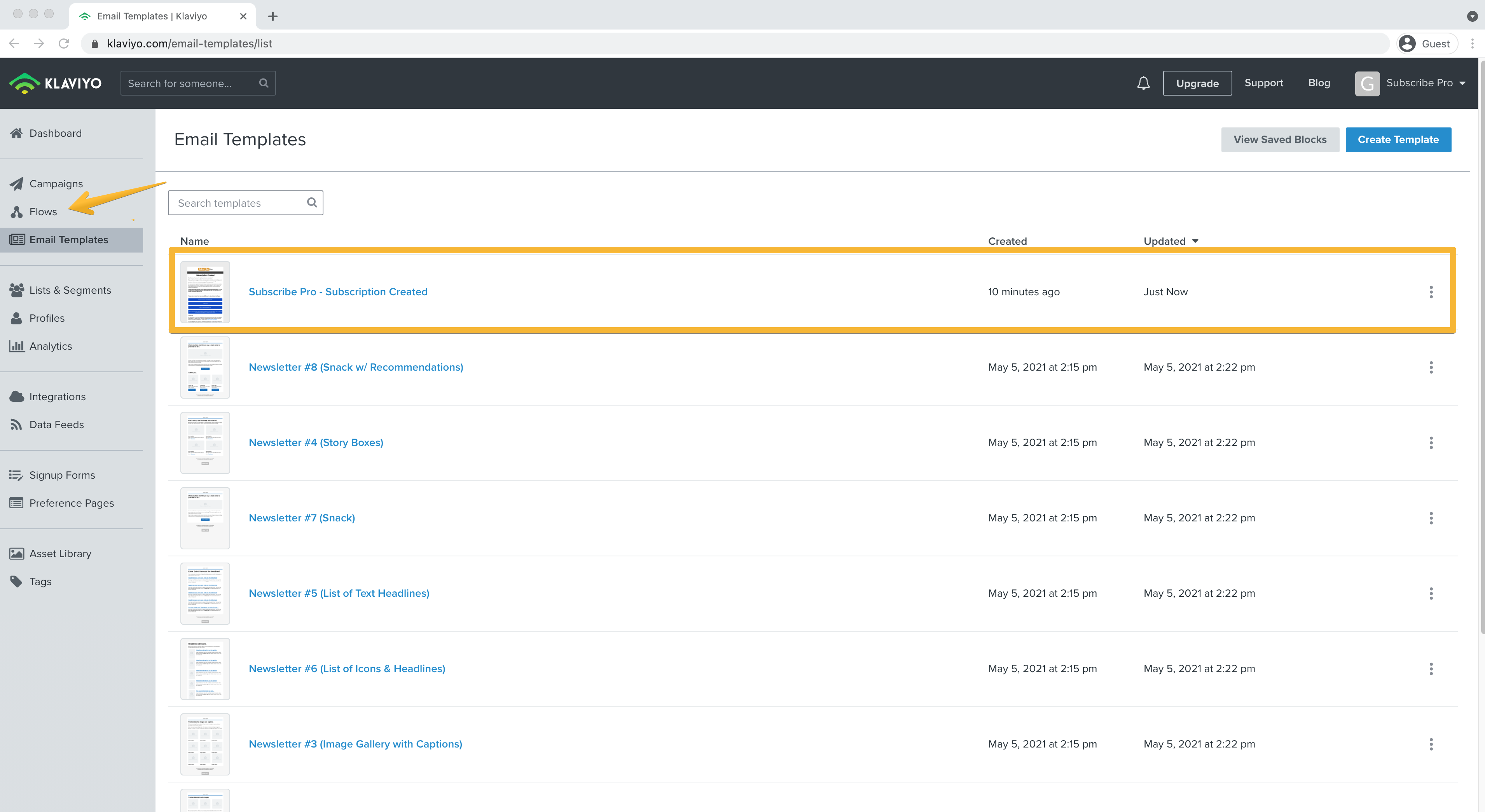Click the browser address bar
The height and width of the screenshot is (812, 1485).
coord(735,43)
